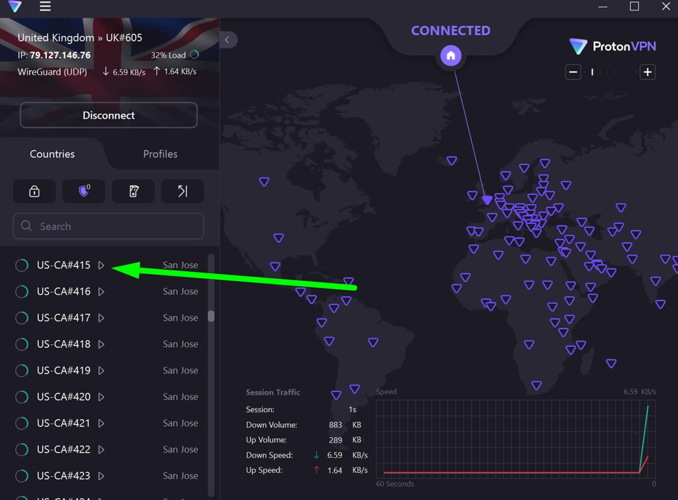Select US-CA#420 server entry
The width and height of the screenshot is (678, 500).
pyautogui.click(x=64, y=397)
